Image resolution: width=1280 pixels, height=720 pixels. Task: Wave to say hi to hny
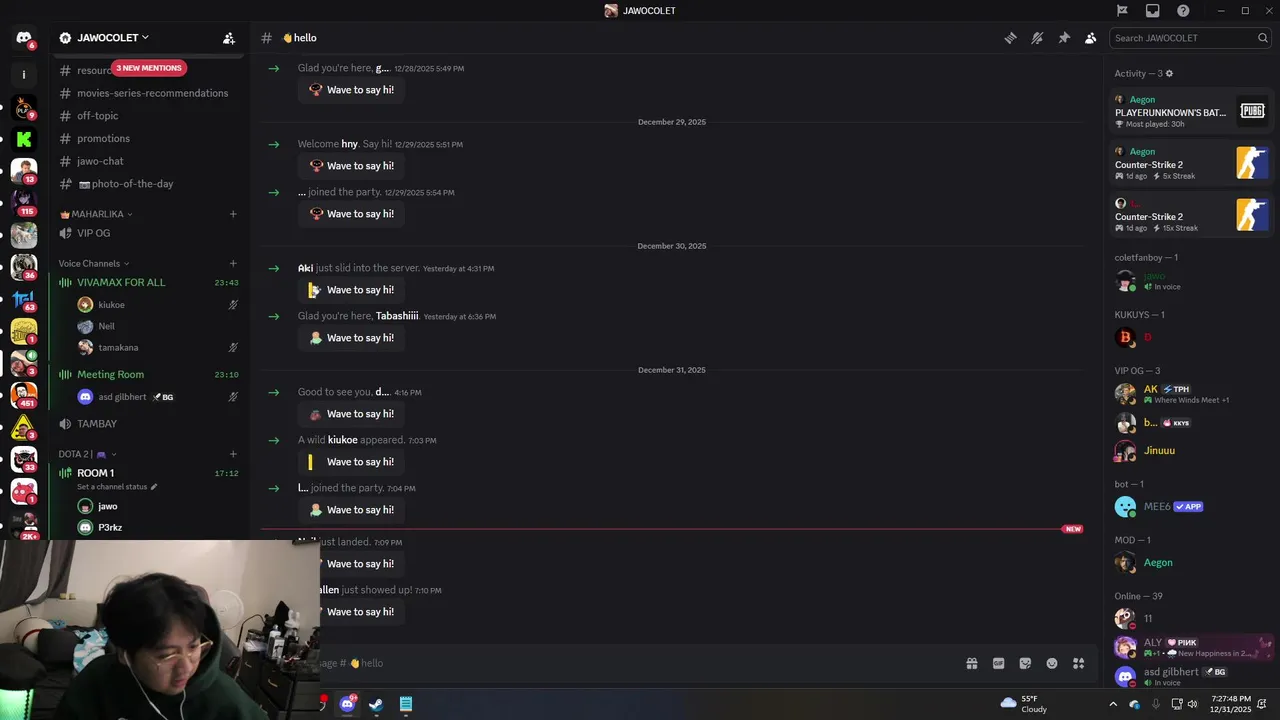tap(351, 166)
